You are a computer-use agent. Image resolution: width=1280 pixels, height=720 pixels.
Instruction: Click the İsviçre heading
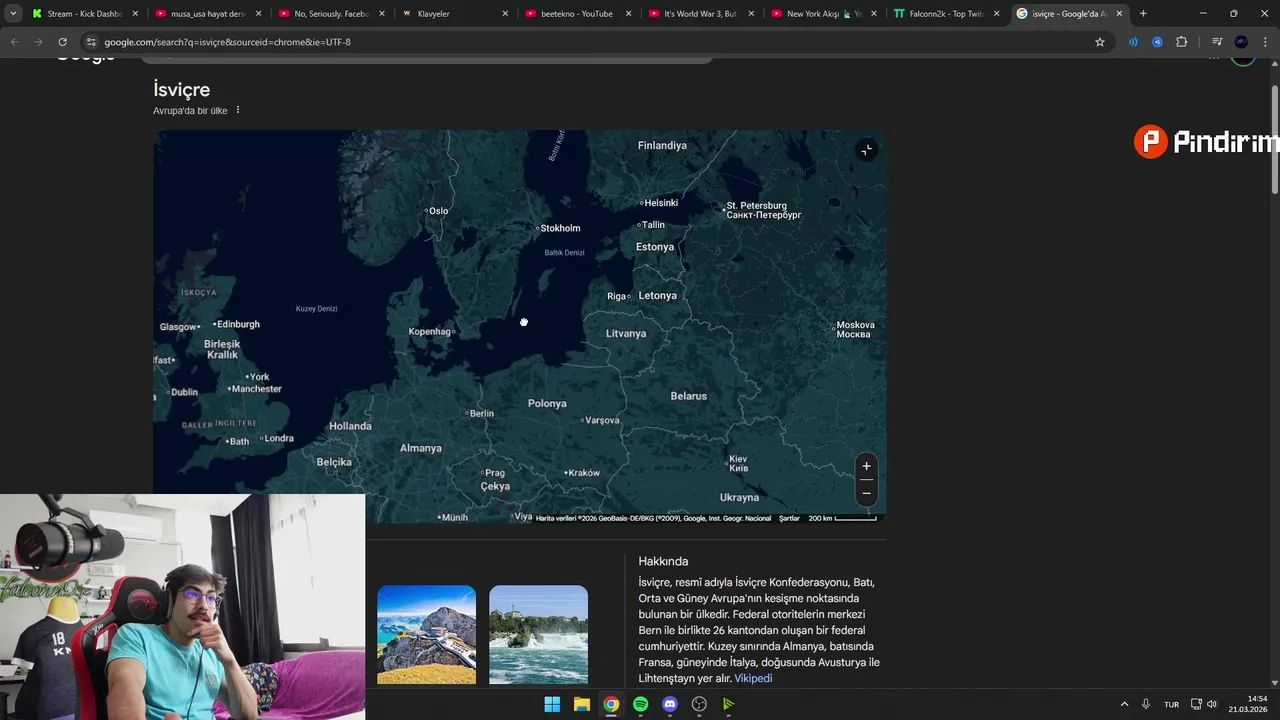point(181,89)
